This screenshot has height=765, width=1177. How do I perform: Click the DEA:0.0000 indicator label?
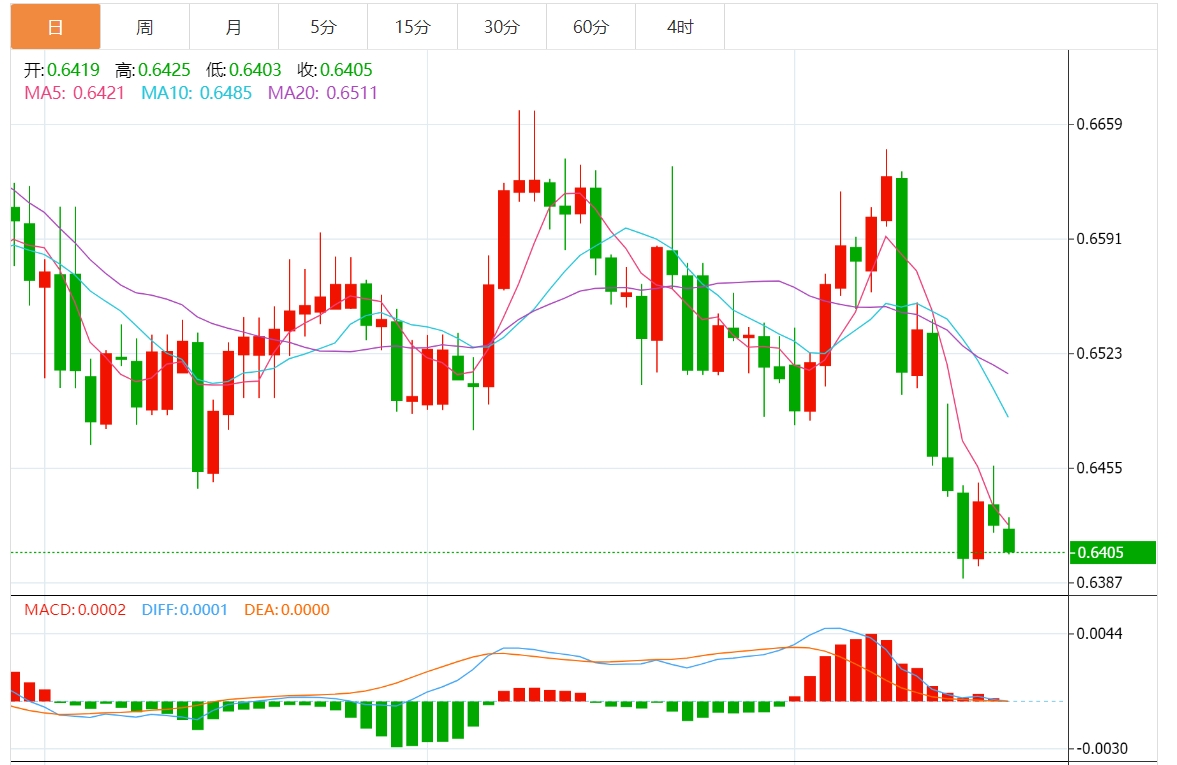287,610
